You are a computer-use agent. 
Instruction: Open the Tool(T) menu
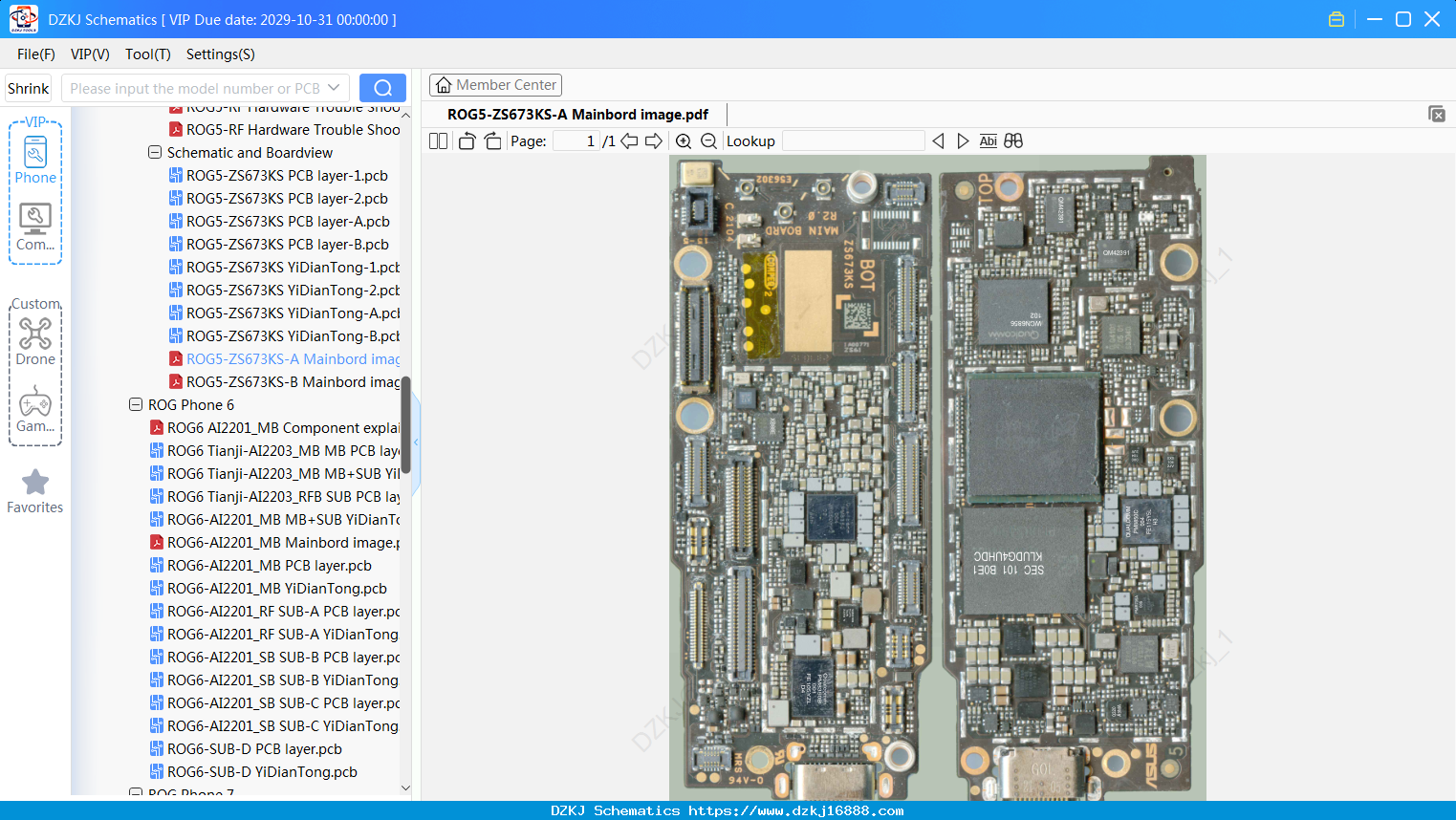point(148,54)
